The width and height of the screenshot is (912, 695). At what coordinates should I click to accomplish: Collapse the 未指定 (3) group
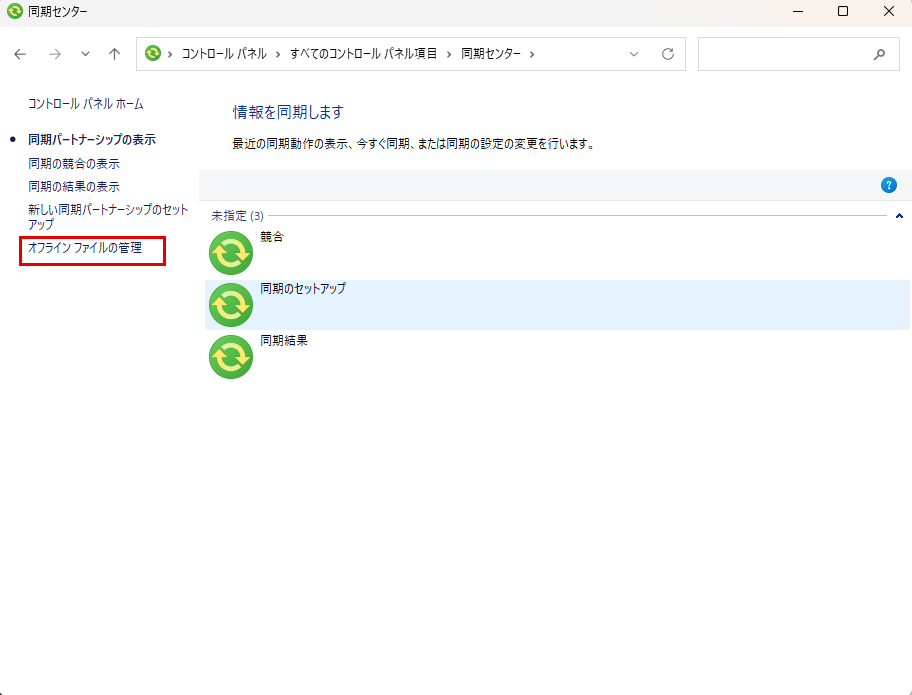tap(899, 215)
